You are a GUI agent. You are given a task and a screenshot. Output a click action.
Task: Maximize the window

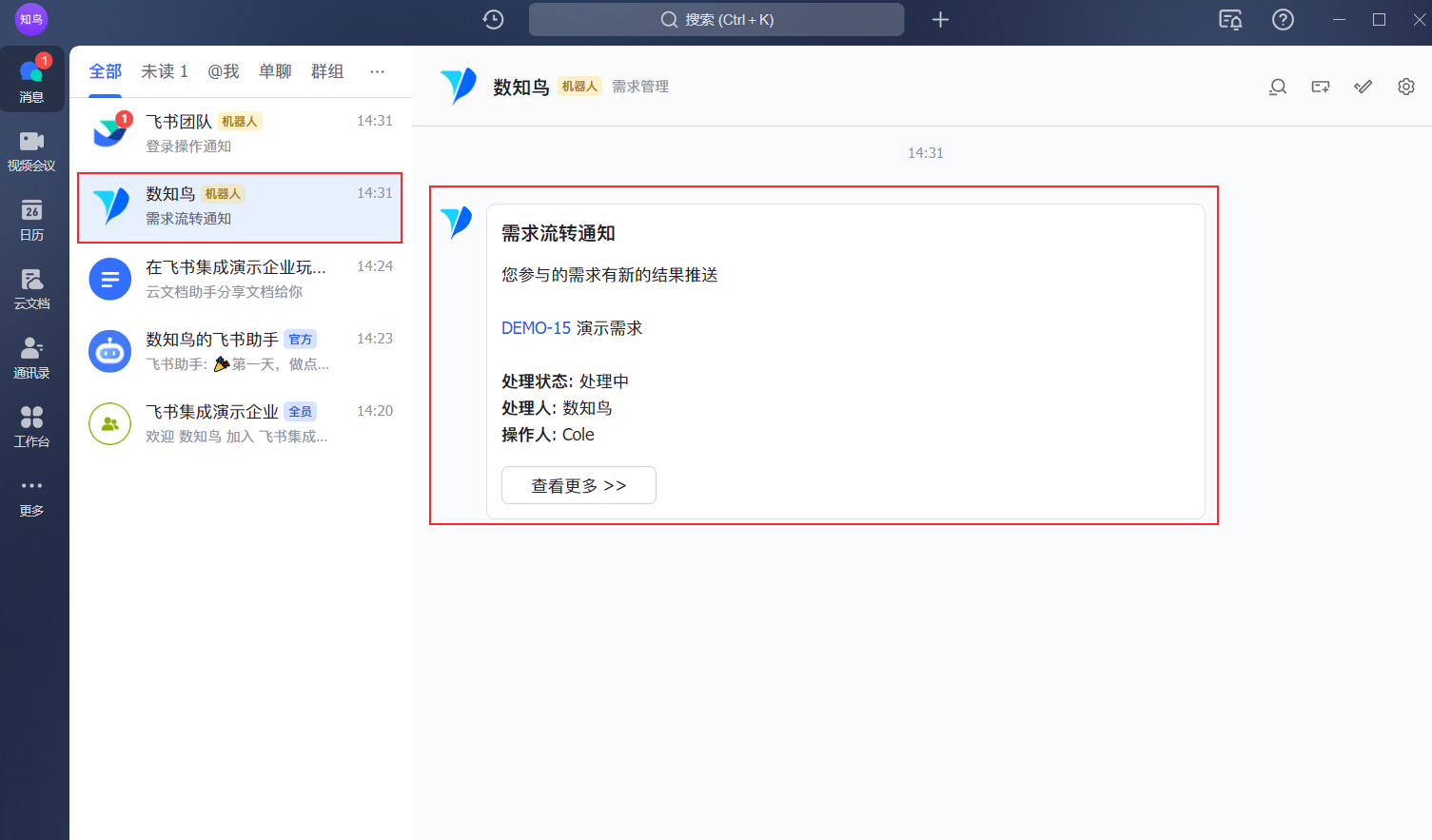[1379, 19]
